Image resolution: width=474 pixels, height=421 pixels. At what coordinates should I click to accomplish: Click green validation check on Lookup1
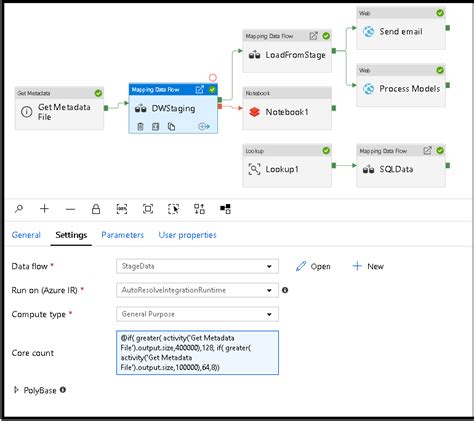[326, 151]
